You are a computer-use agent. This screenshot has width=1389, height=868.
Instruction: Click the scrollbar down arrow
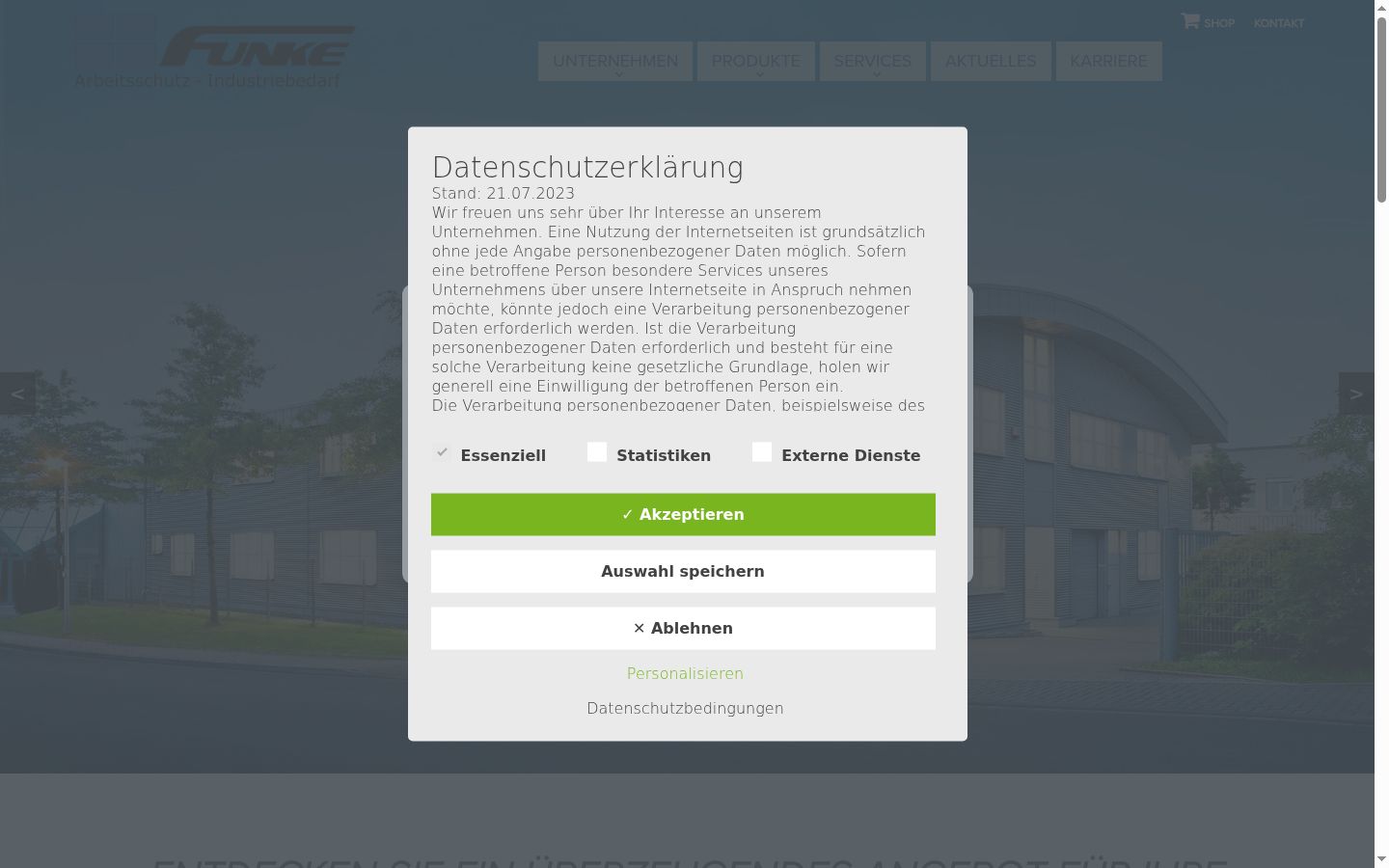coord(1381,859)
